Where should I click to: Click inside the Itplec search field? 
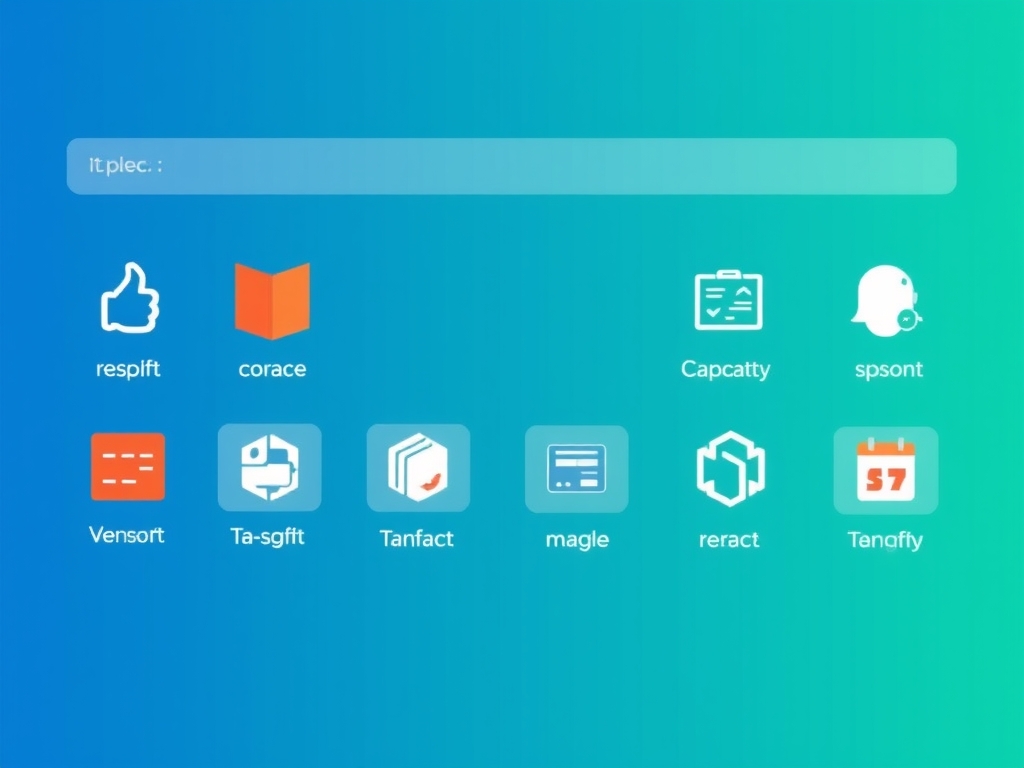(x=511, y=166)
